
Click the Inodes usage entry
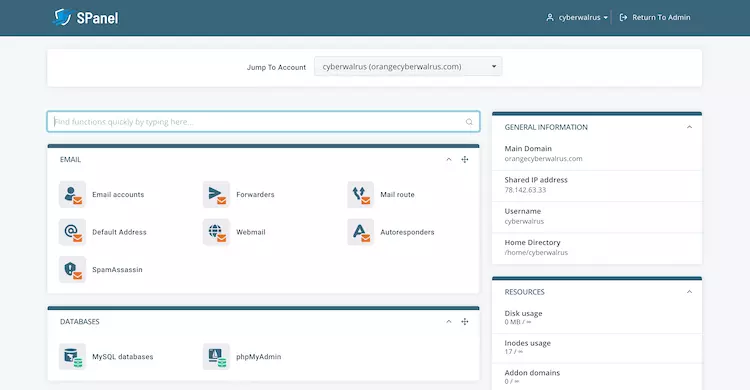point(597,348)
